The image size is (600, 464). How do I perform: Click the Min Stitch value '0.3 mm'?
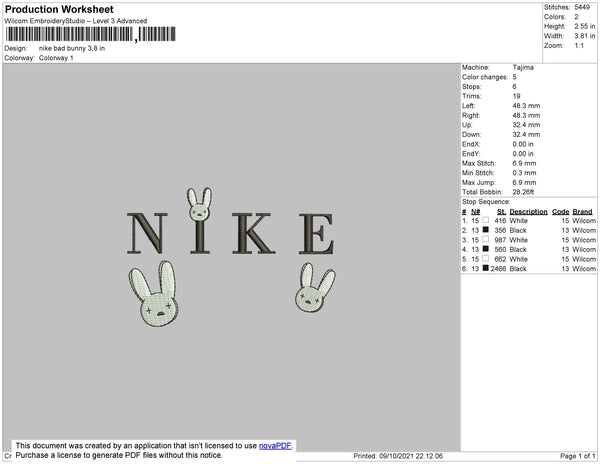524,173
